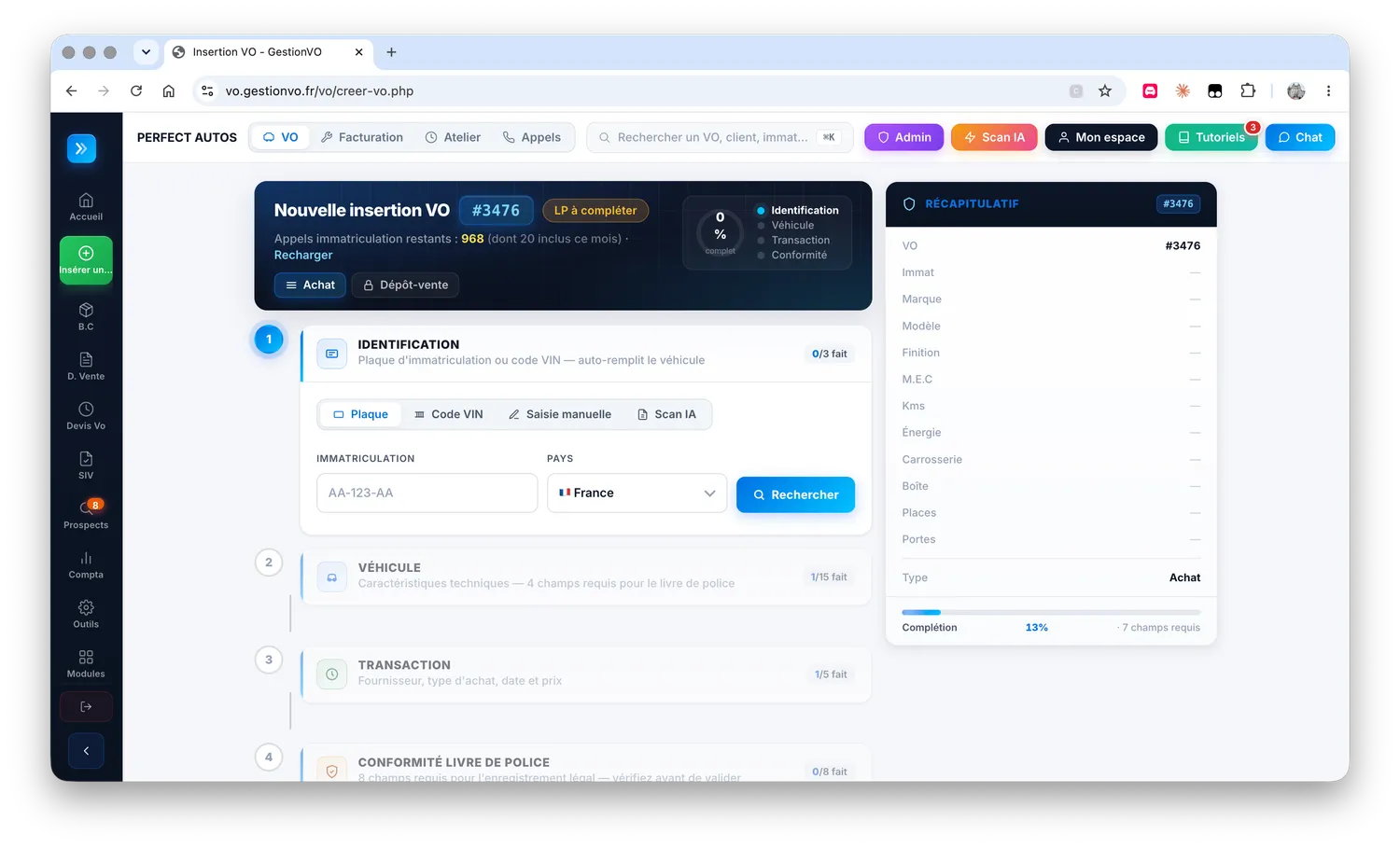Click the logout icon in sidebar
This screenshot has width=1400, height=848.
(86, 706)
